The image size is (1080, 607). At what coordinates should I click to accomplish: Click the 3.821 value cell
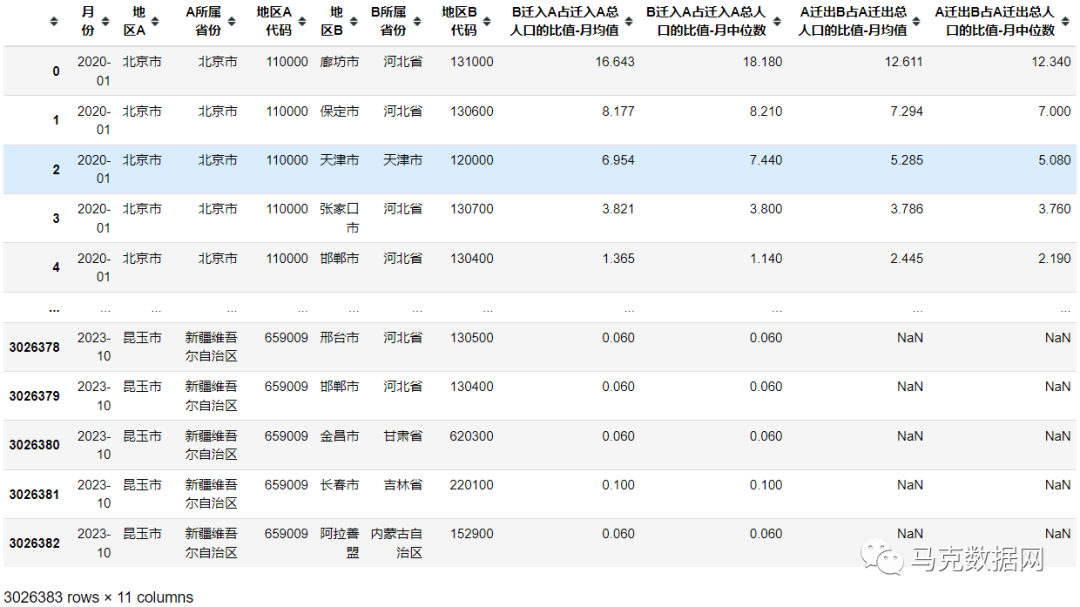pos(618,209)
